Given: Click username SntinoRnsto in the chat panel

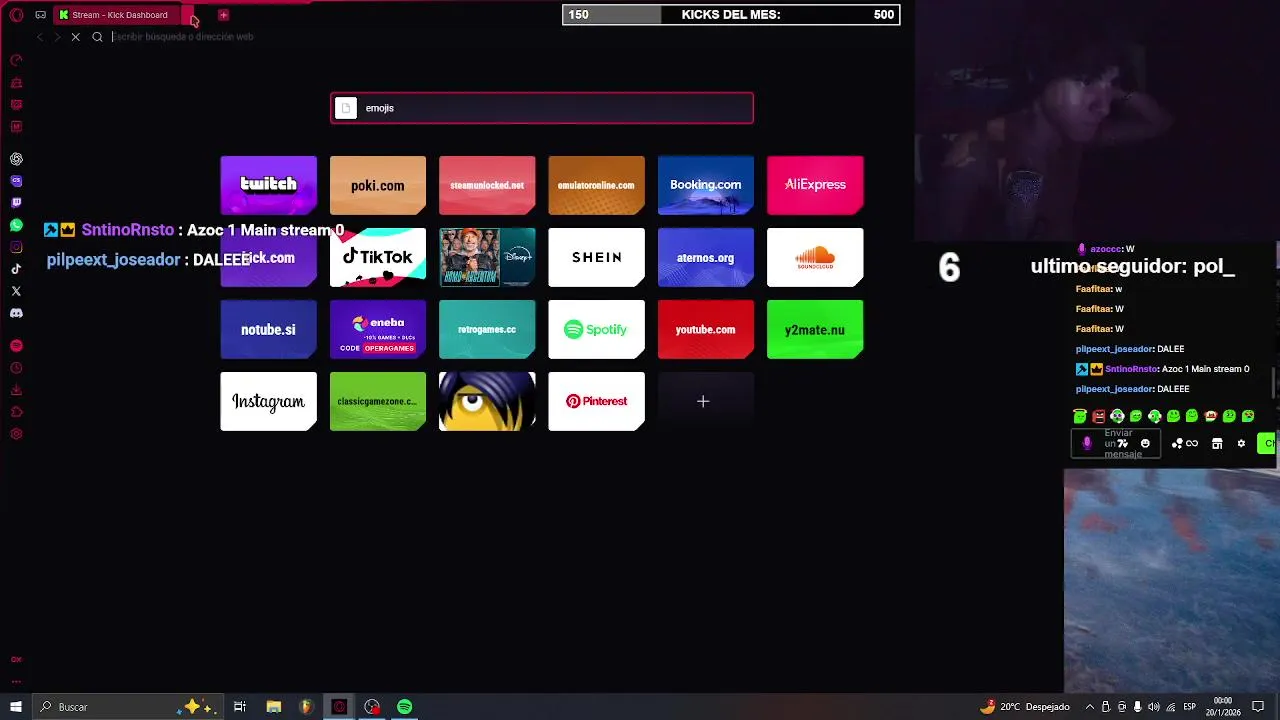Looking at the screenshot, I should [x=1130, y=369].
